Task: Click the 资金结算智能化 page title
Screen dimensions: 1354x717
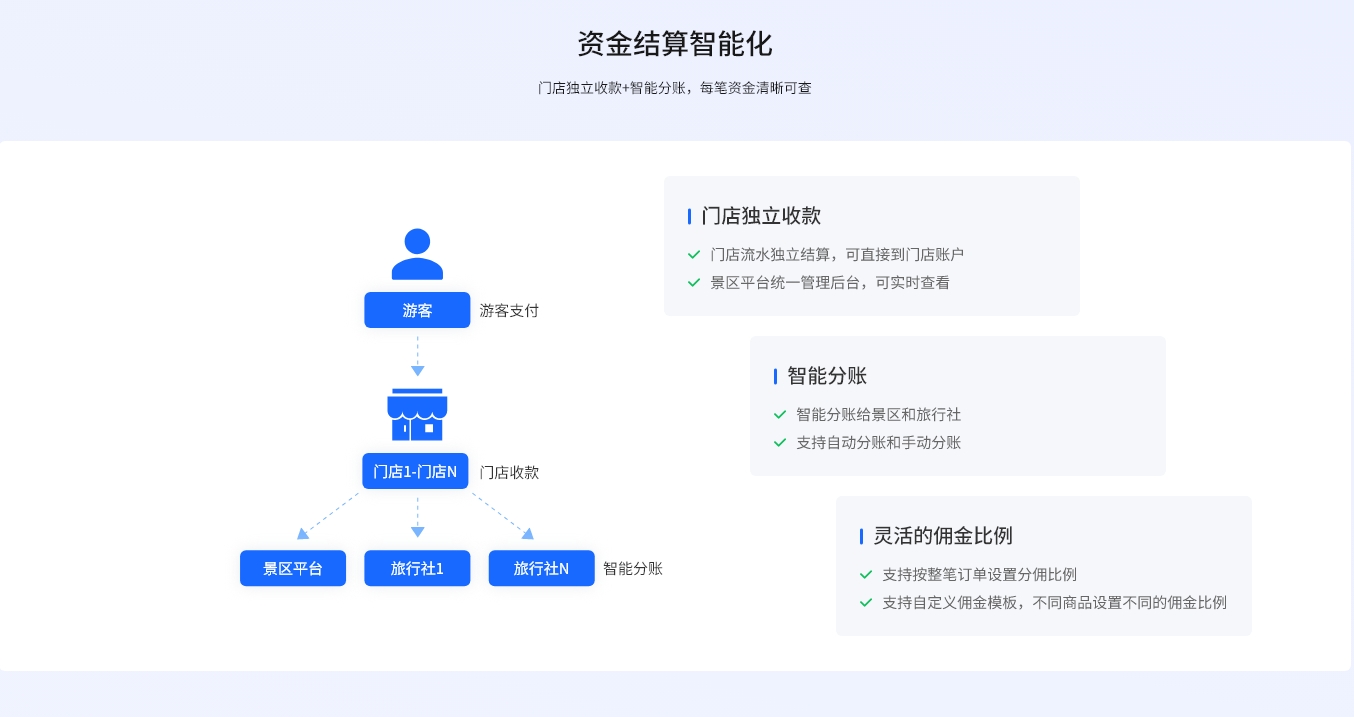Action: pos(675,44)
